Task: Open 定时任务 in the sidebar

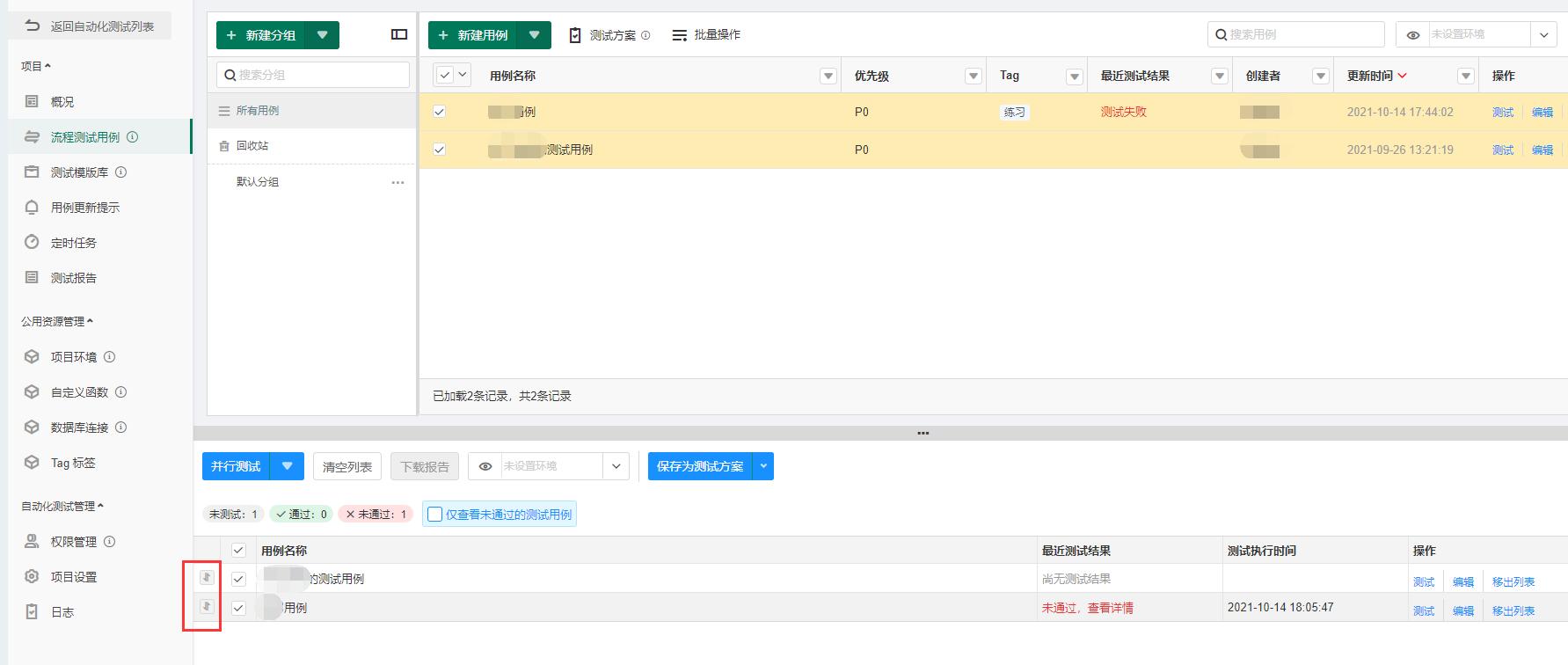Action: (73, 243)
